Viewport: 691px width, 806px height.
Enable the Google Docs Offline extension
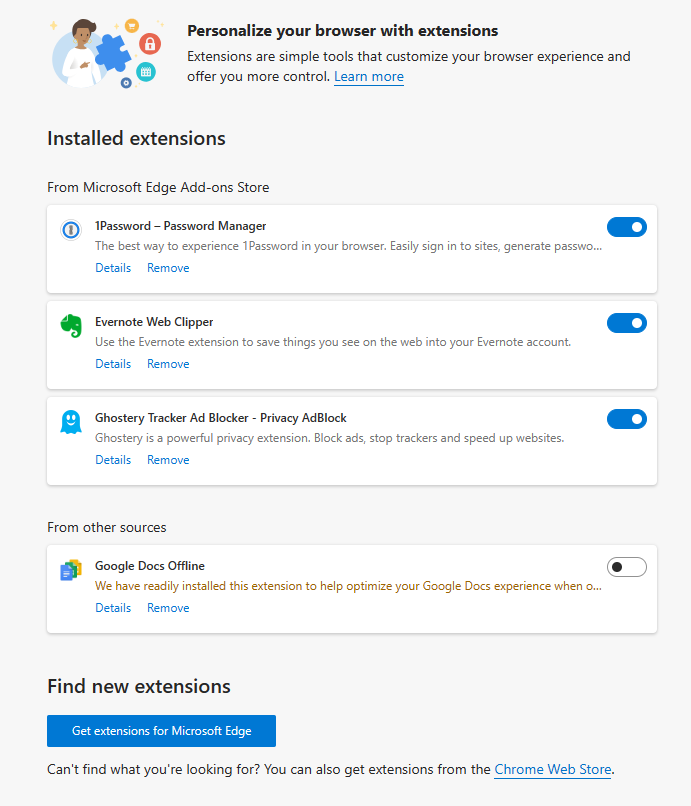(626, 567)
